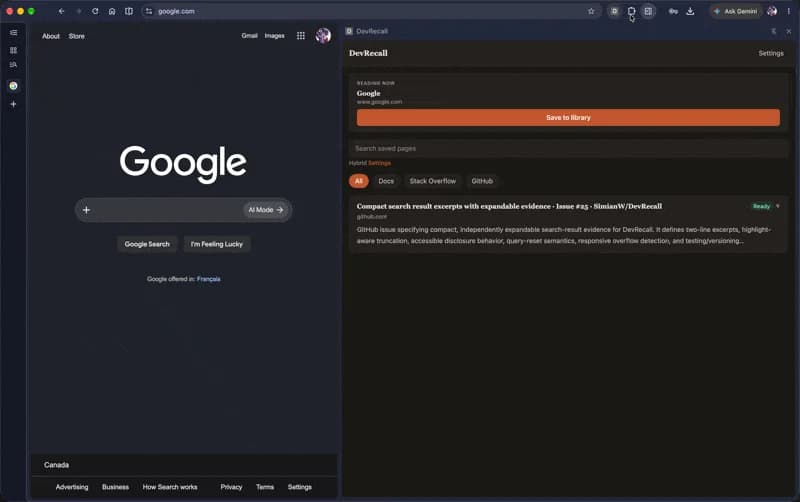Click the Google Search button
Image resolution: width=800 pixels, height=502 pixels.
coord(147,244)
